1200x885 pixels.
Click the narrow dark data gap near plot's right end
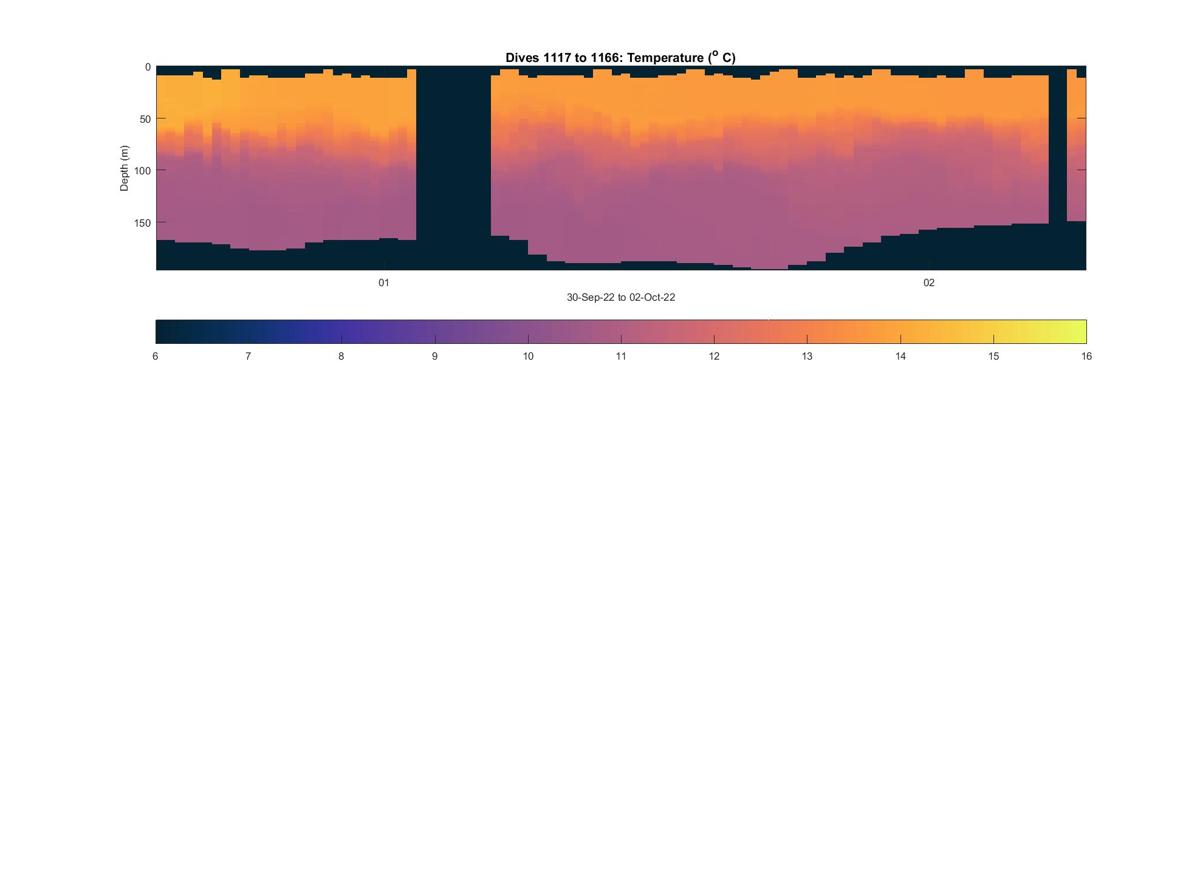tap(1057, 167)
